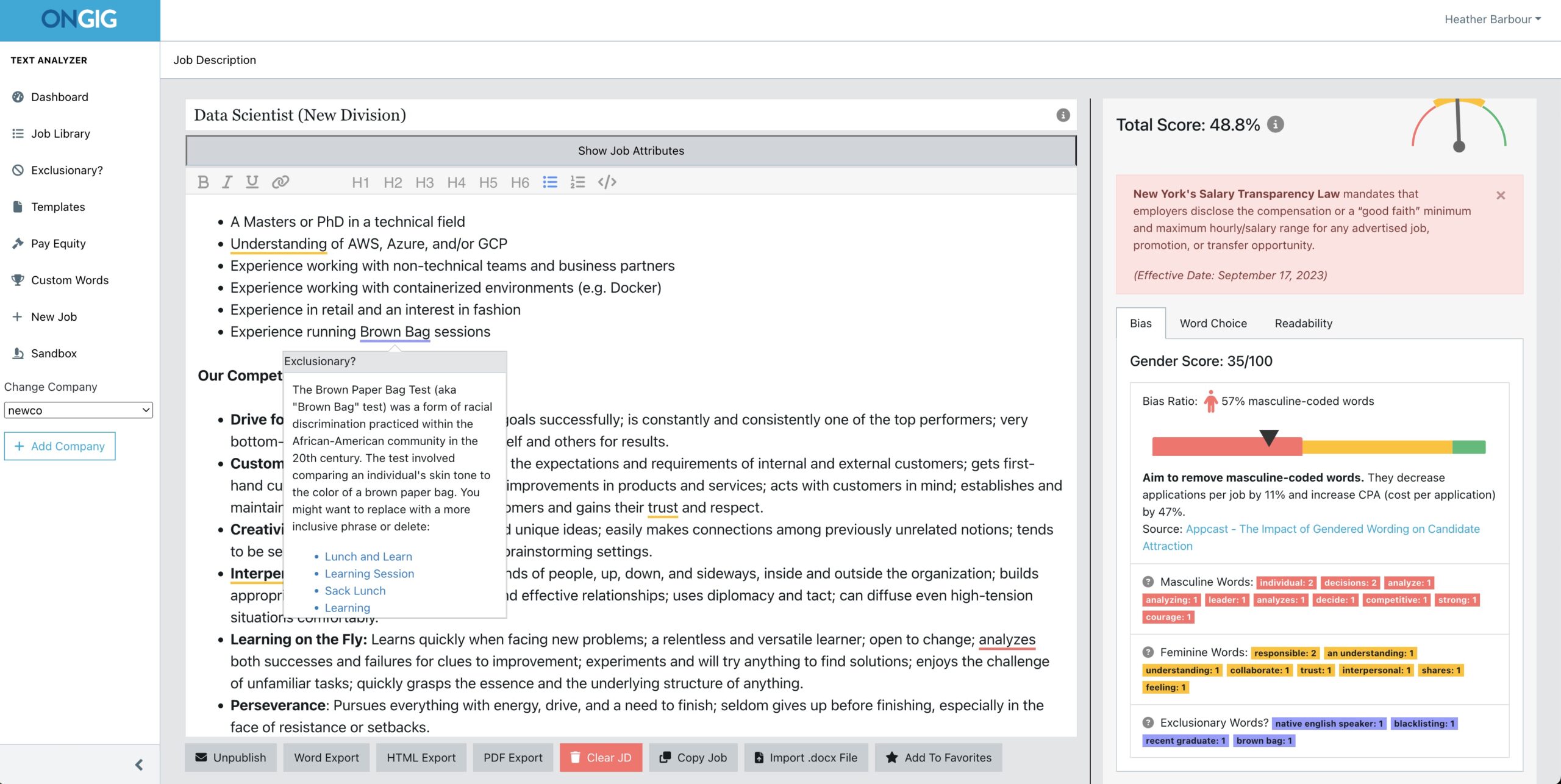Image resolution: width=1561 pixels, height=784 pixels.
Task: Switch to the Word Choice tab
Action: [1213, 323]
